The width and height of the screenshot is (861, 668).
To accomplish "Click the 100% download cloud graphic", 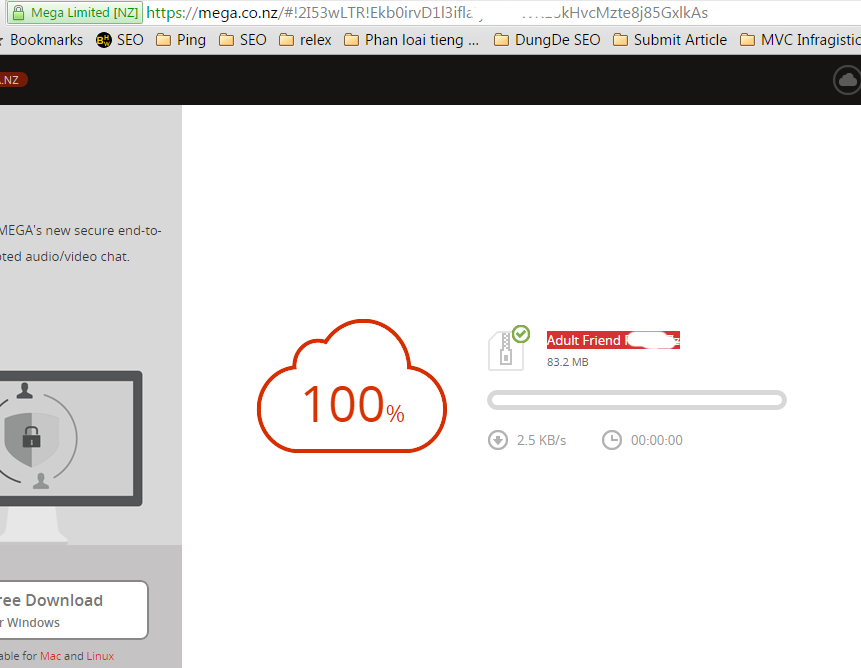I will point(351,386).
